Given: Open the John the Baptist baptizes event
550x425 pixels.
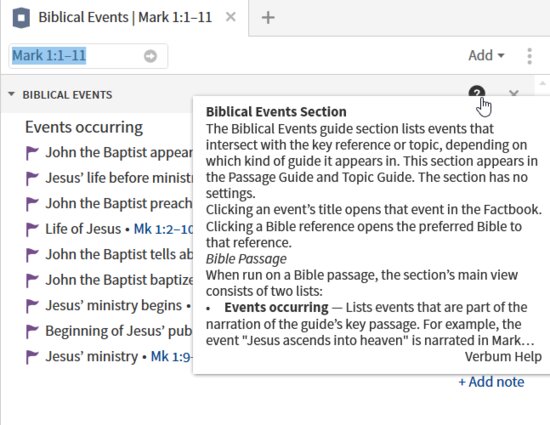Looking at the screenshot, I should 119,280.
